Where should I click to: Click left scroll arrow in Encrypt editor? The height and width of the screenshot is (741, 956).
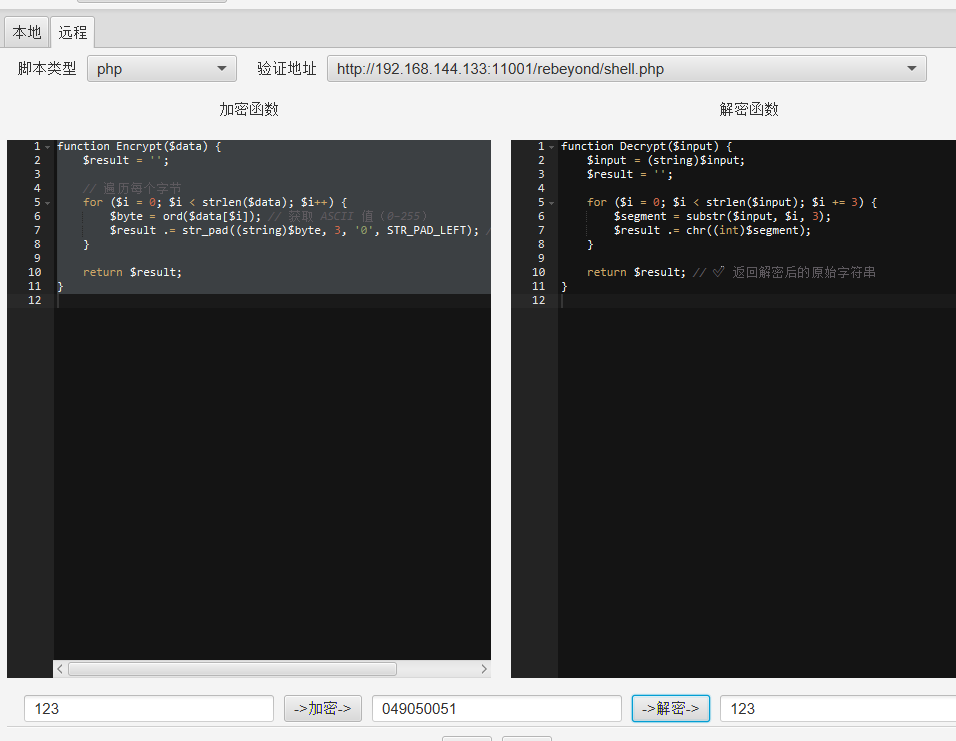(61, 669)
